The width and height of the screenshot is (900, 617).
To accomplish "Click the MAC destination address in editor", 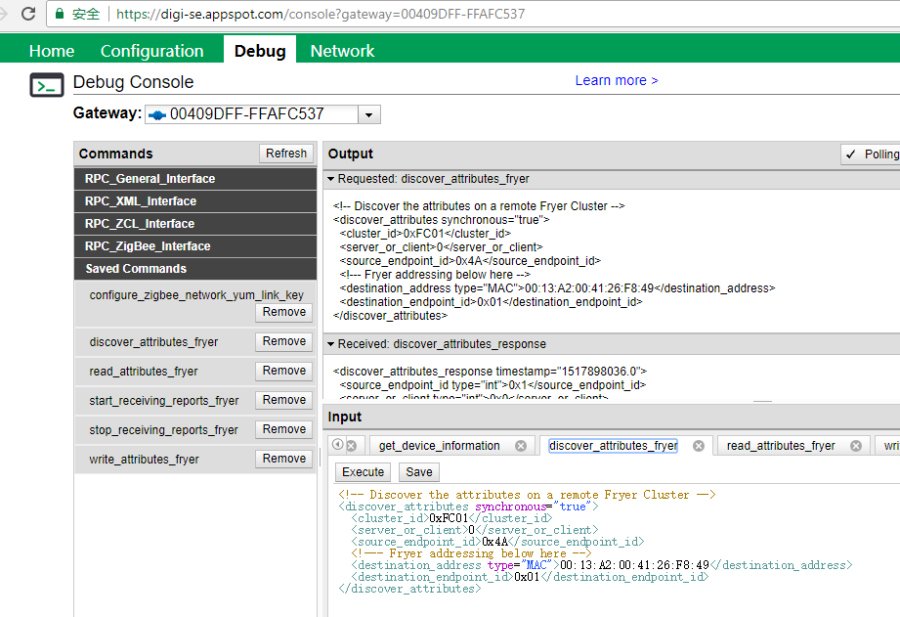I will pyautogui.click(x=634, y=565).
